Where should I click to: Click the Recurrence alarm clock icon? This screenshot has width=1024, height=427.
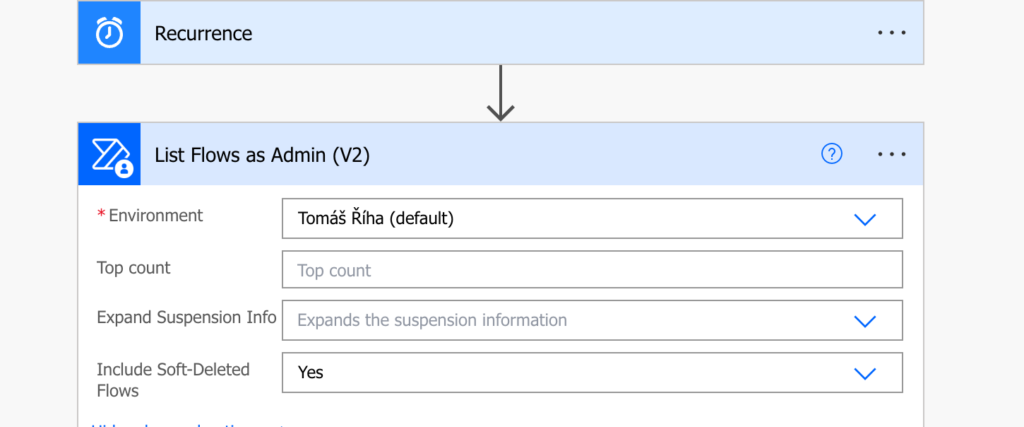[x=109, y=33]
